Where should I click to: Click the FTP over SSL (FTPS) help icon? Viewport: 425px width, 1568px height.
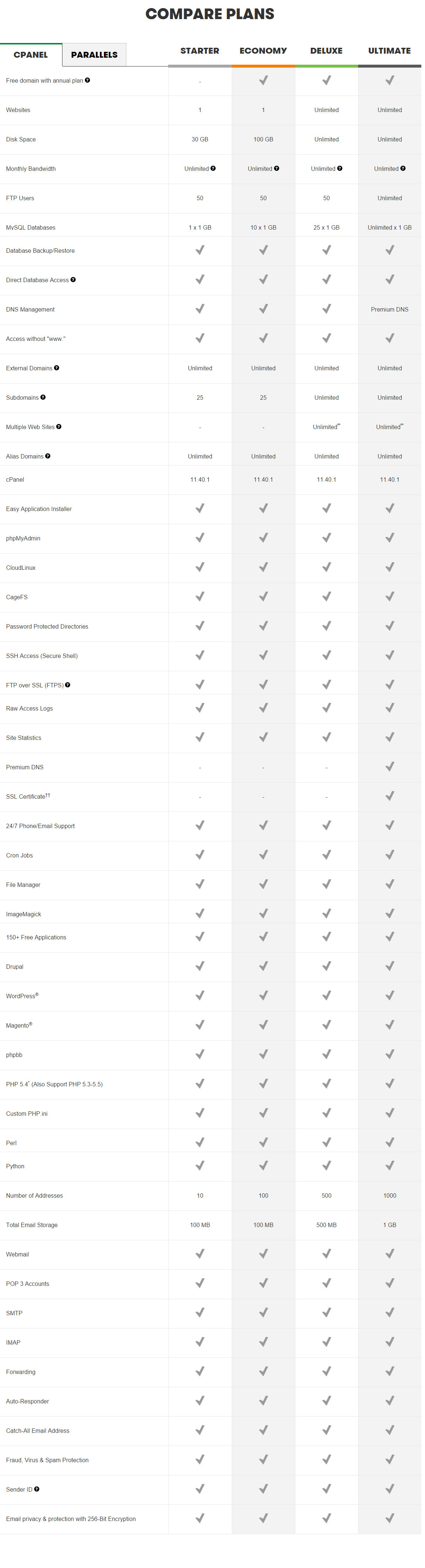coord(68,685)
